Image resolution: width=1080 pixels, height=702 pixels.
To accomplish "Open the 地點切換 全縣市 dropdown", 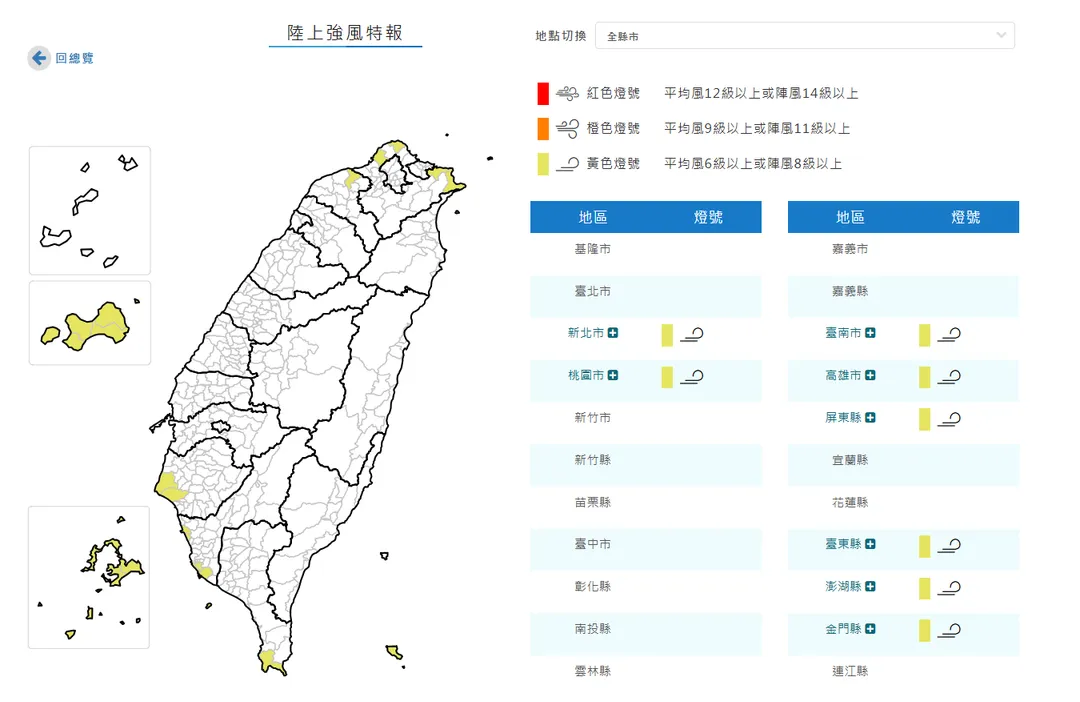I will click(x=804, y=36).
